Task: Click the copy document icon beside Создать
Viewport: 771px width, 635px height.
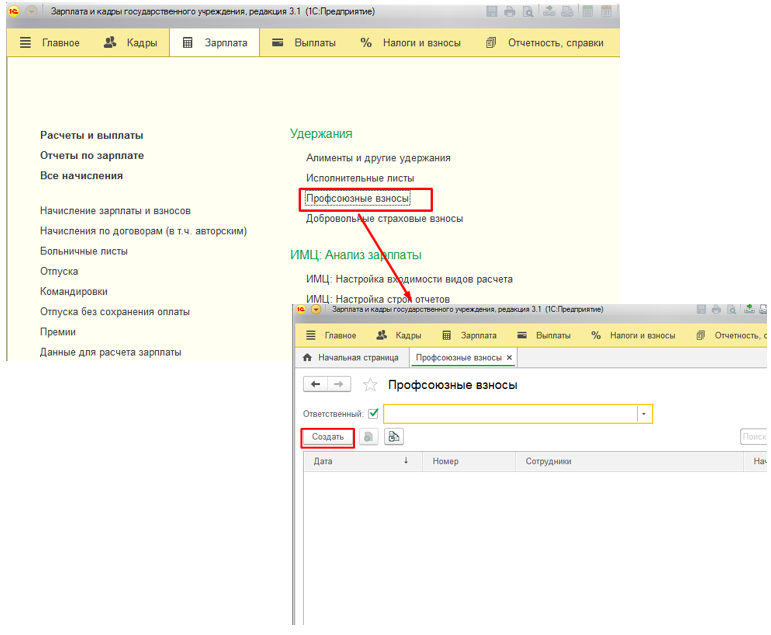Action: pyautogui.click(x=369, y=437)
